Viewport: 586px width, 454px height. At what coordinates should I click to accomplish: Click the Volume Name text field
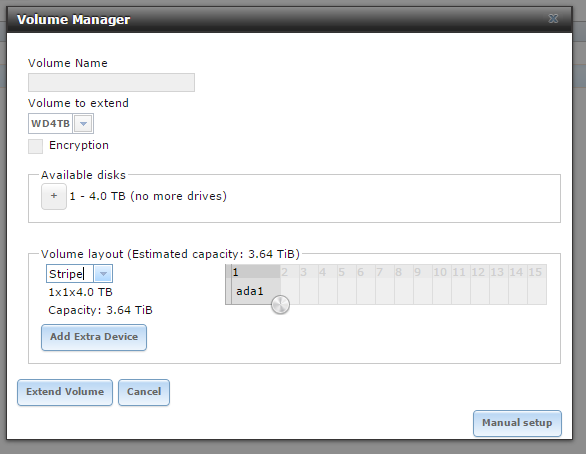point(111,82)
